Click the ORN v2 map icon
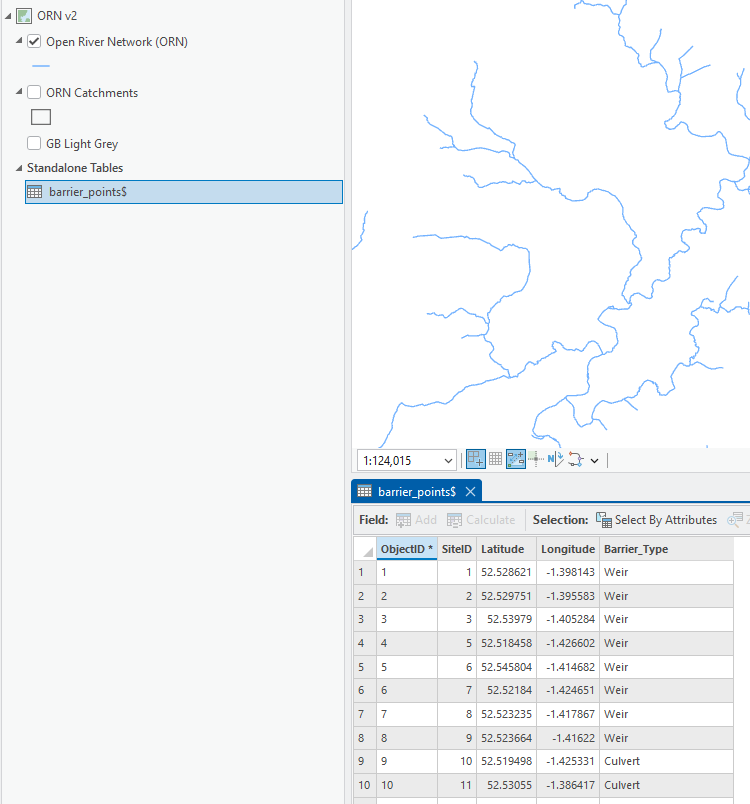Image resolution: width=750 pixels, height=804 pixels. (24, 16)
